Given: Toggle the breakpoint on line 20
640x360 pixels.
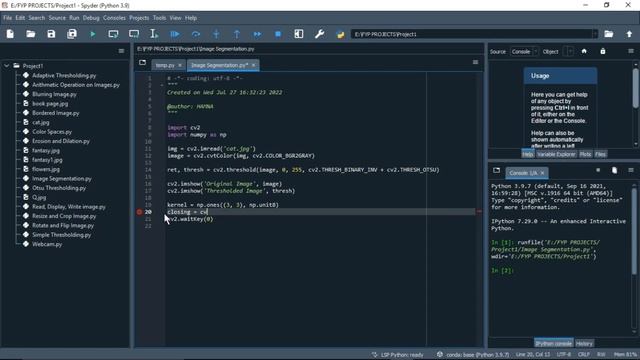Looking at the screenshot, I should (140, 212).
